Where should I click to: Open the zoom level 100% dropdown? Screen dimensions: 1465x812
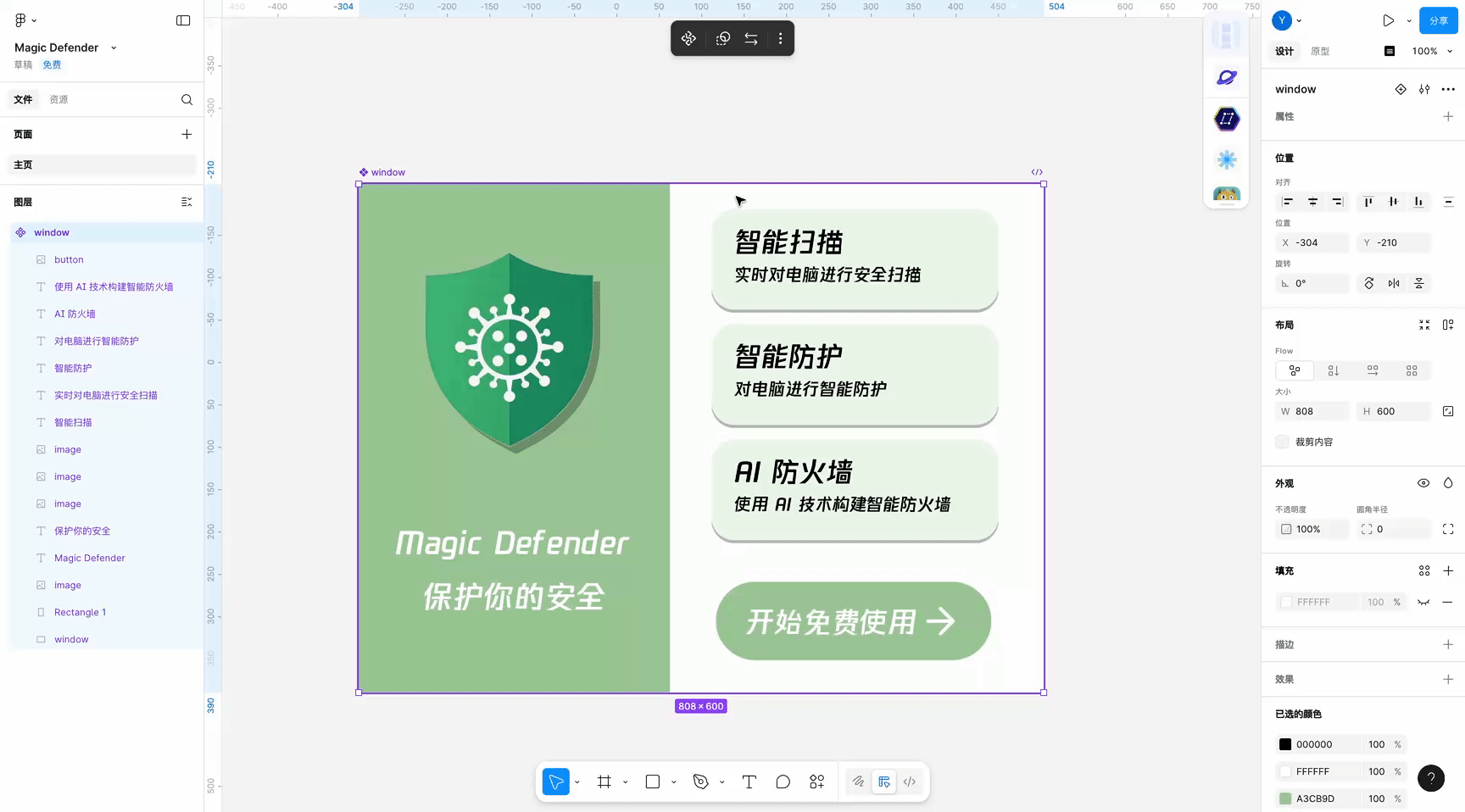coord(1430,51)
